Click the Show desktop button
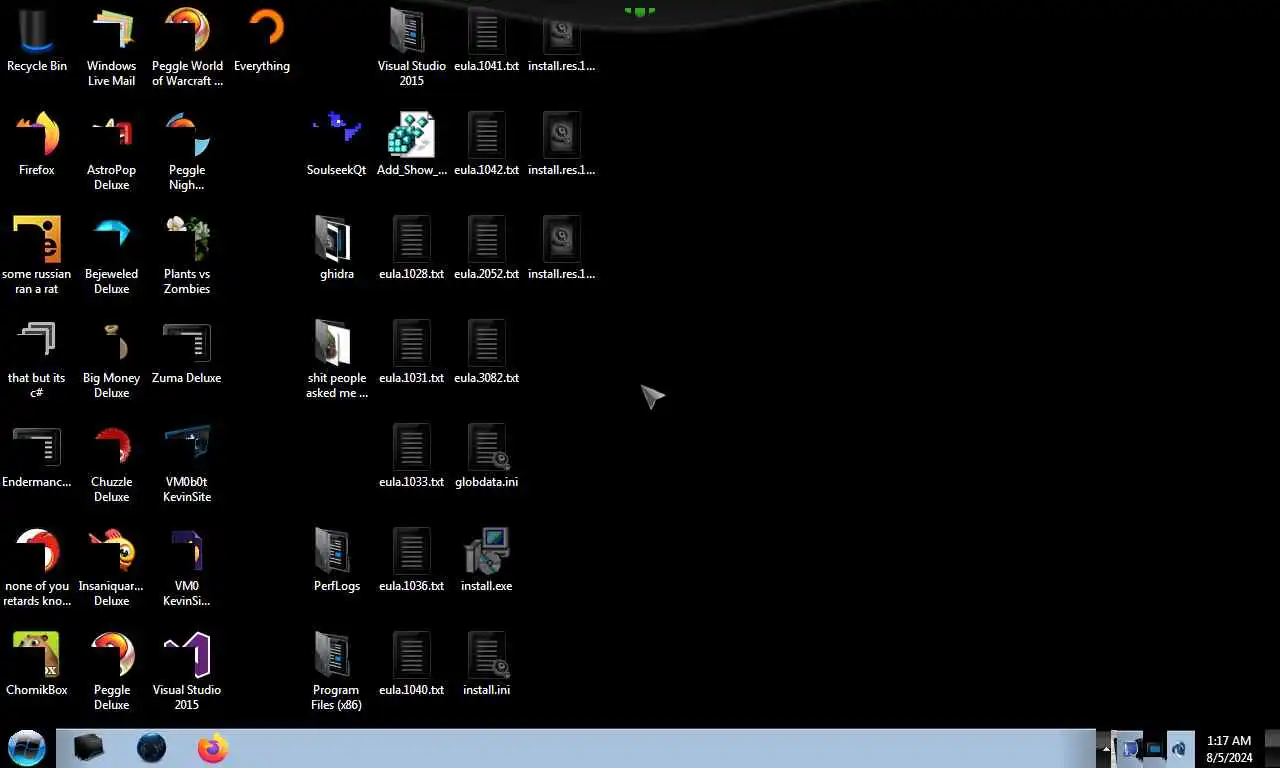 click(x=1272, y=748)
